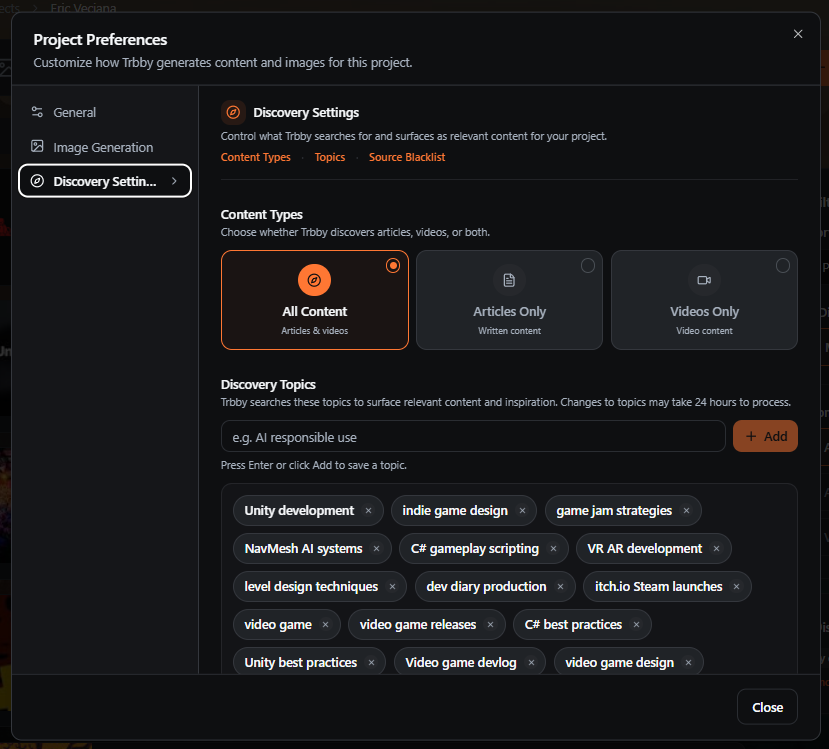
Task: Remove the game jam strategies topic
Action: click(x=686, y=511)
